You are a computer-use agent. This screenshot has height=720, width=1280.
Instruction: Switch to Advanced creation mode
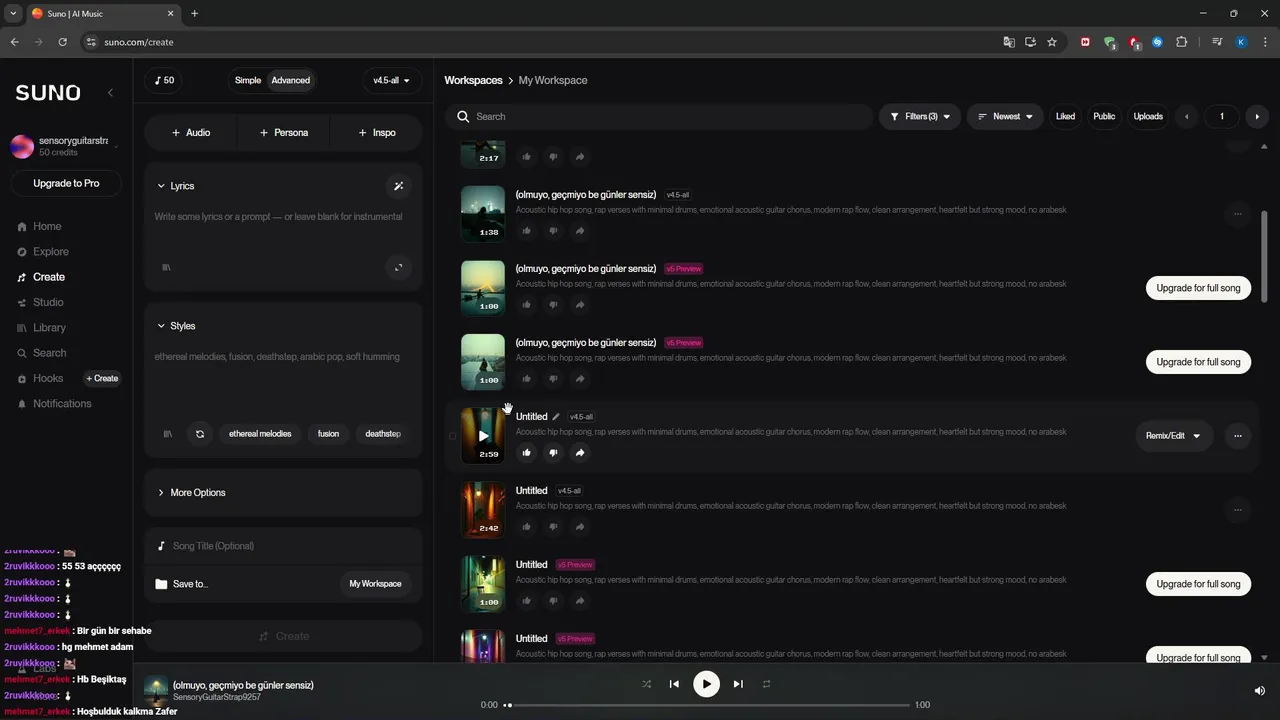[x=291, y=80]
